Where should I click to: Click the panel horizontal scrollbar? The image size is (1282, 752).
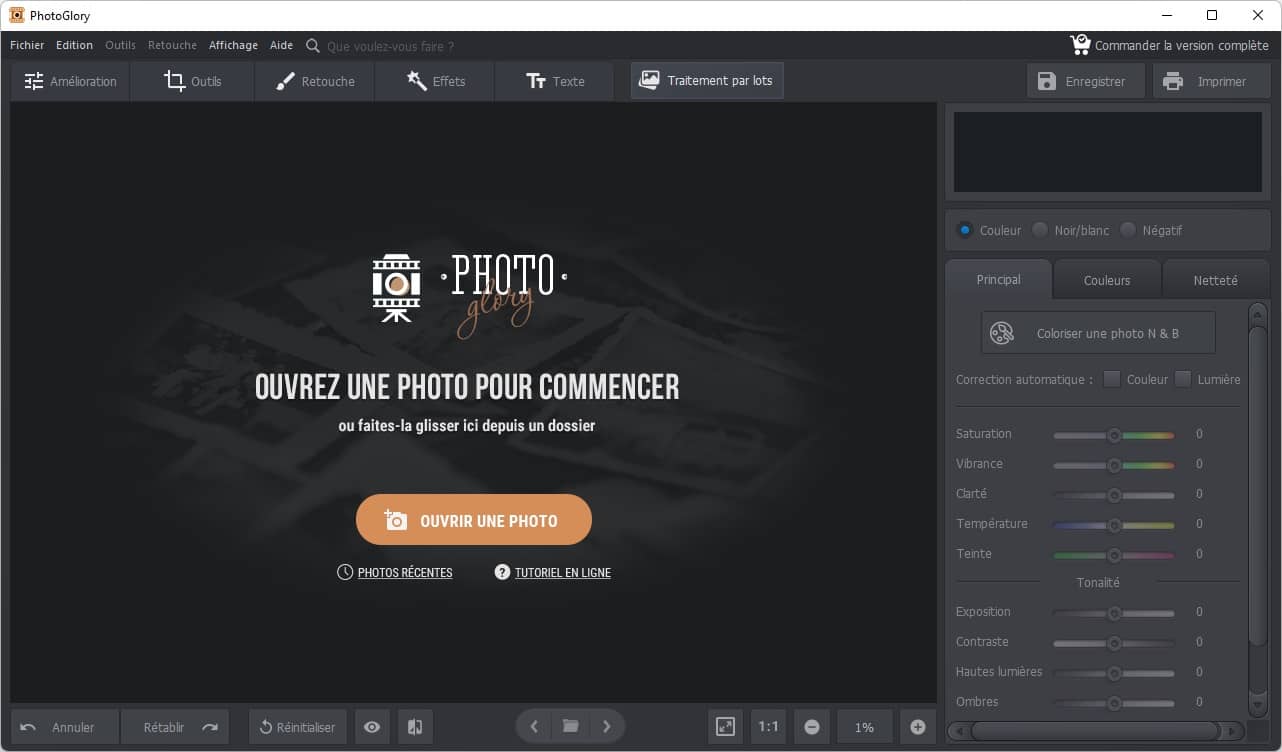tap(1095, 730)
